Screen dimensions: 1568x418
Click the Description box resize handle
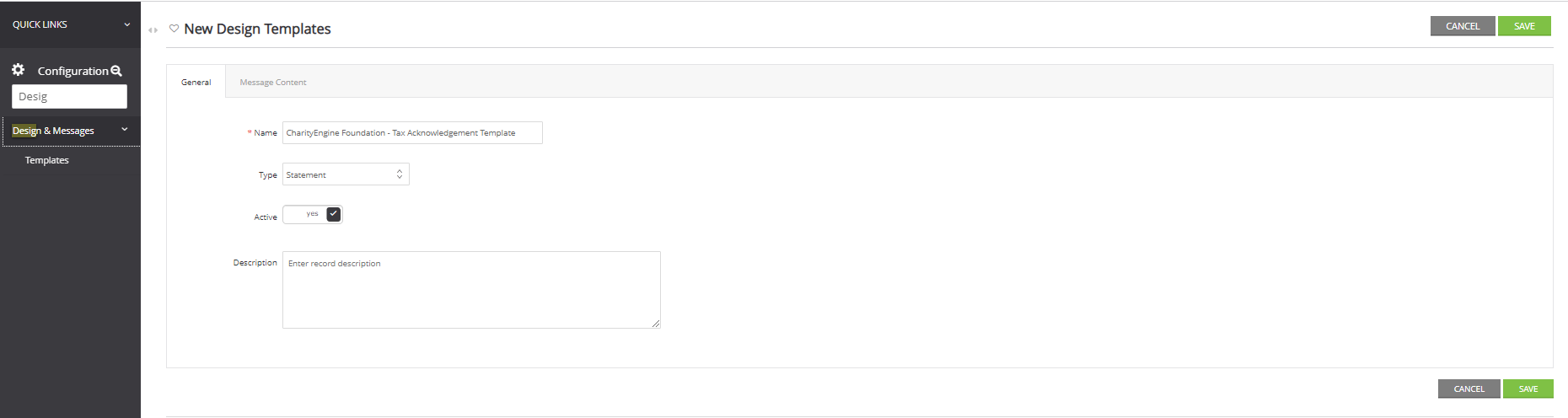click(x=656, y=324)
